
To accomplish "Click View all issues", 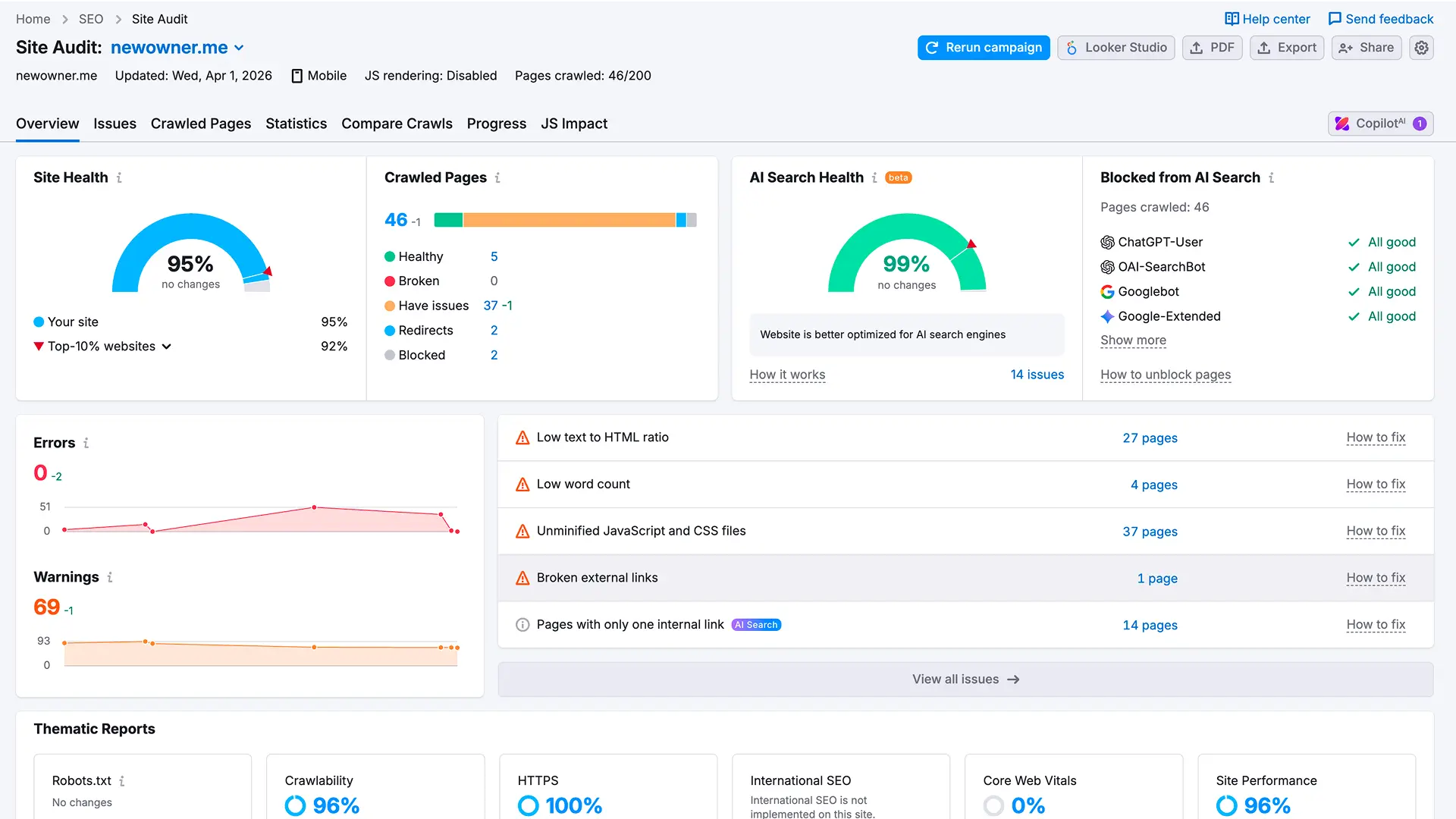I will coord(965,679).
